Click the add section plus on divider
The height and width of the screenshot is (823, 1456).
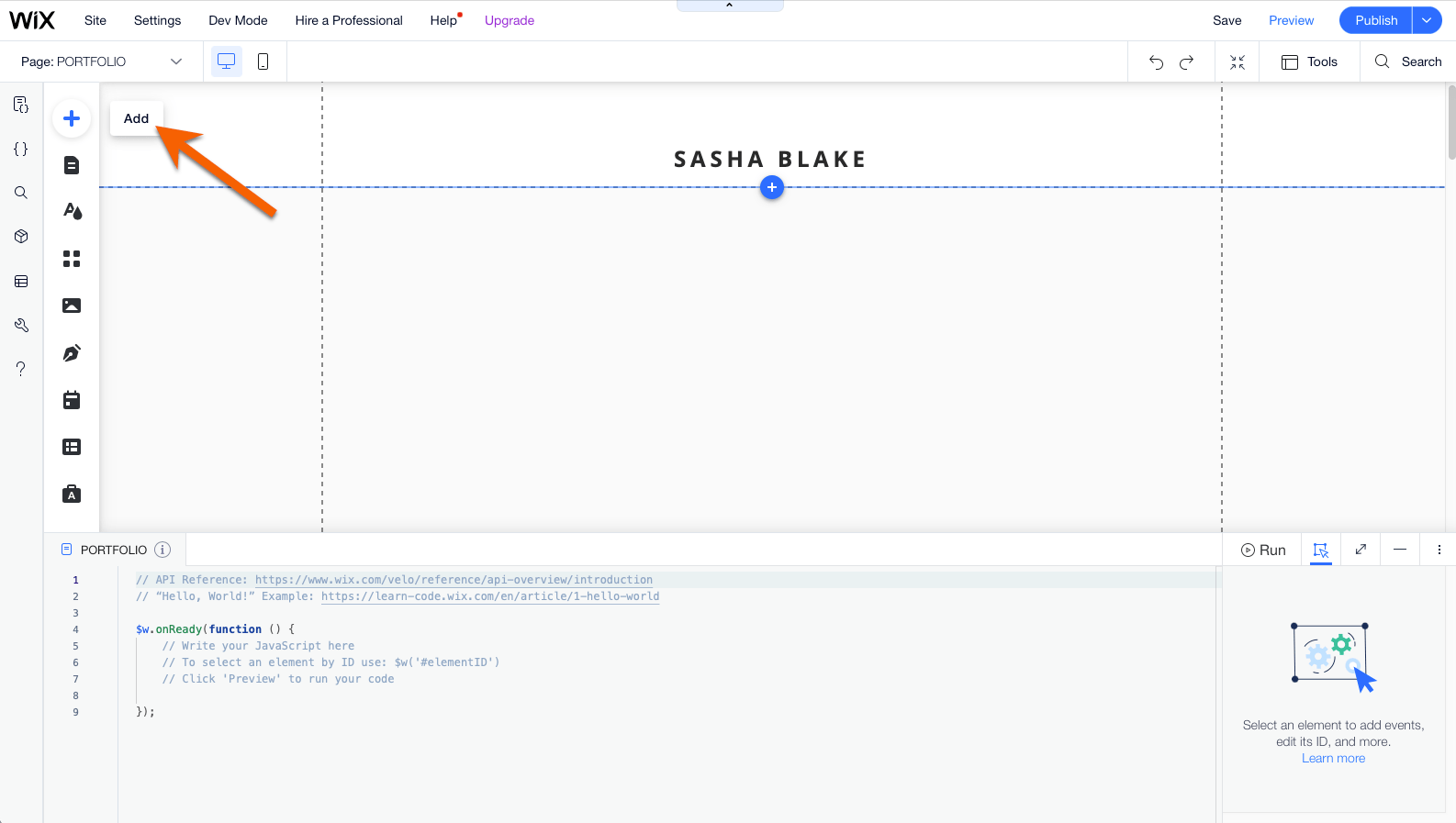(772, 187)
